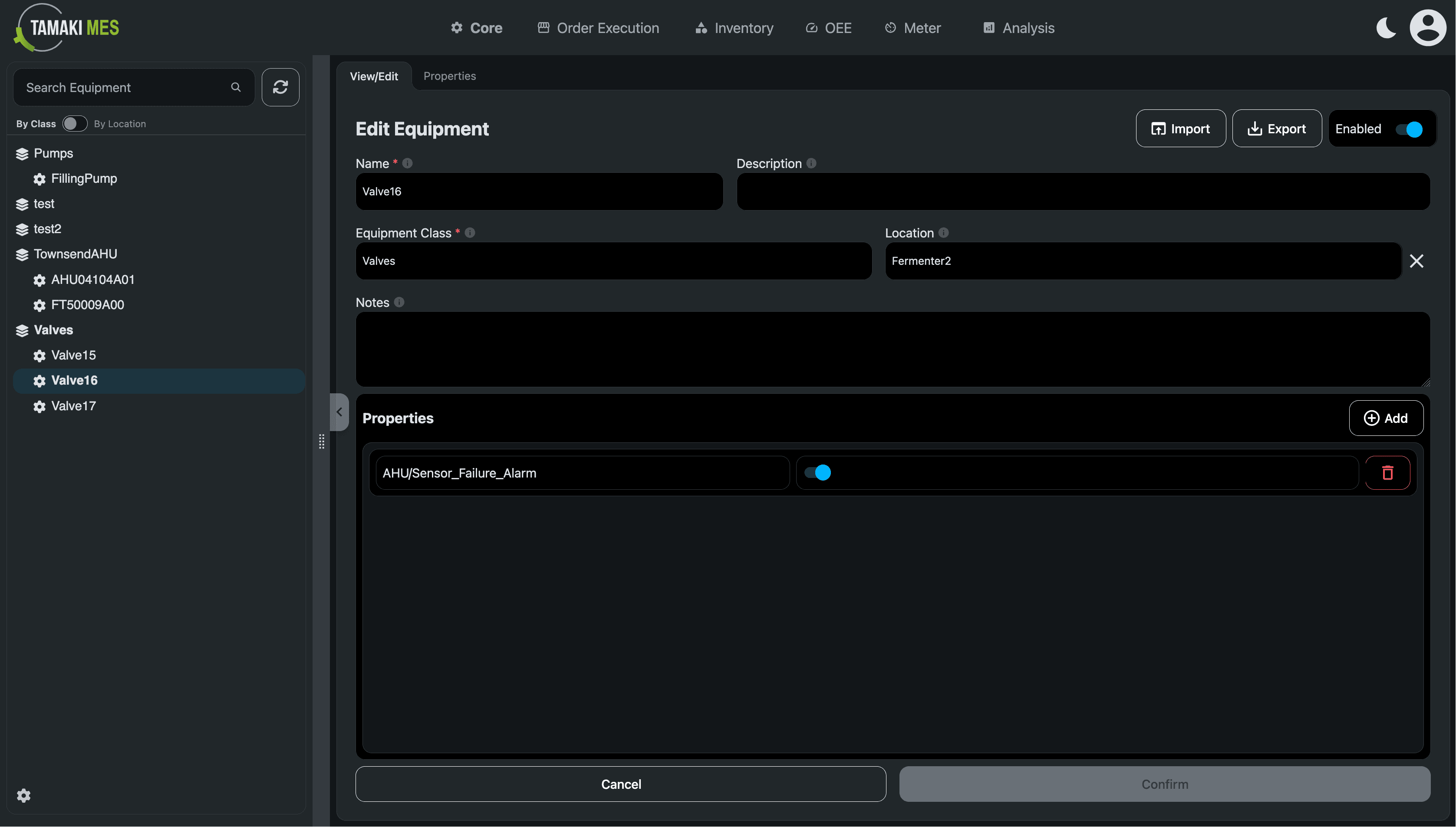Screen dimensions: 1456x827
Task: Click the Description input field
Action: [x=1083, y=191]
